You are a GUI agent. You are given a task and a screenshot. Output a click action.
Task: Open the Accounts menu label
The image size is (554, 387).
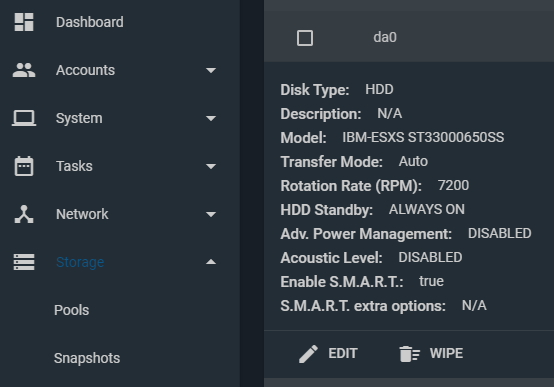pos(86,70)
